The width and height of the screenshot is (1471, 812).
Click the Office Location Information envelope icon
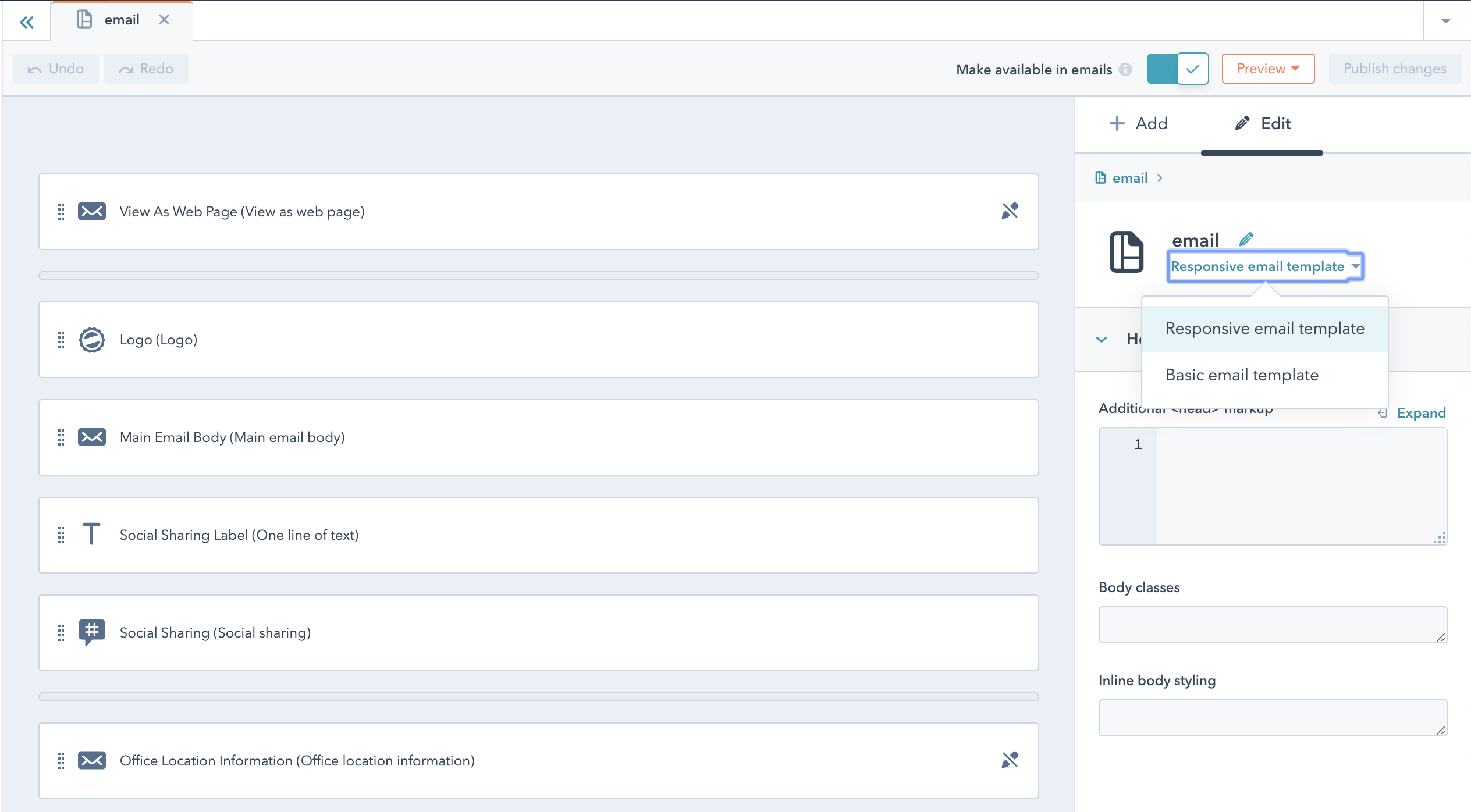tap(91, 760)
